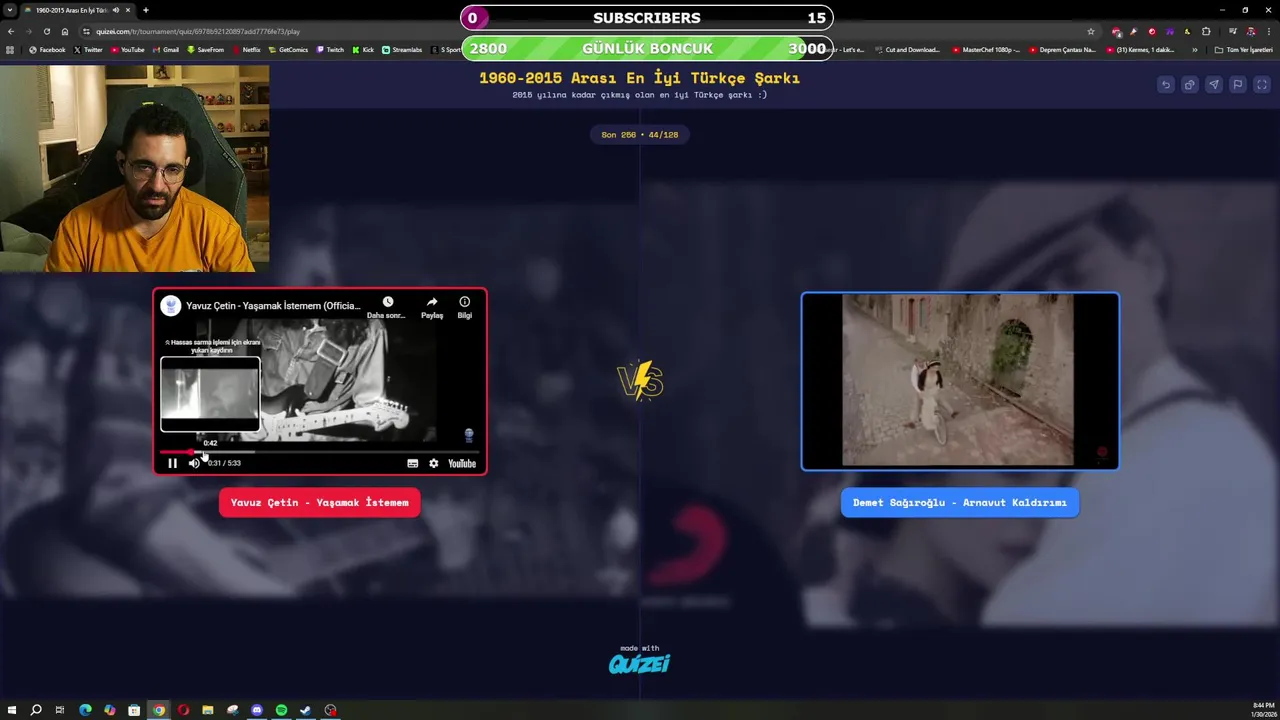
Task: Open Microsoft Edge from taskbar
Action: (85, 710)
